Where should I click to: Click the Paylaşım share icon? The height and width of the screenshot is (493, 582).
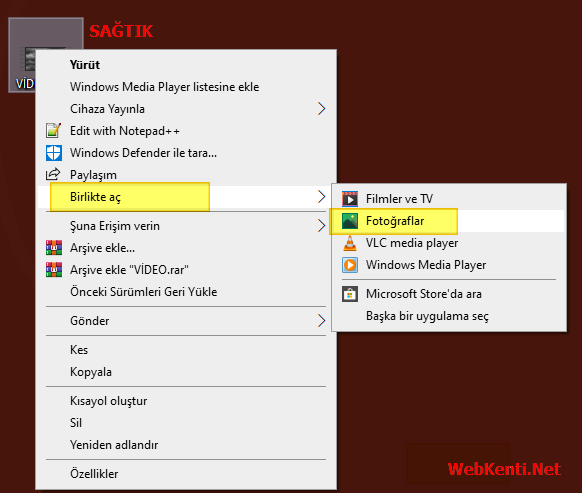pyautogui.click(x=53, y=174)
